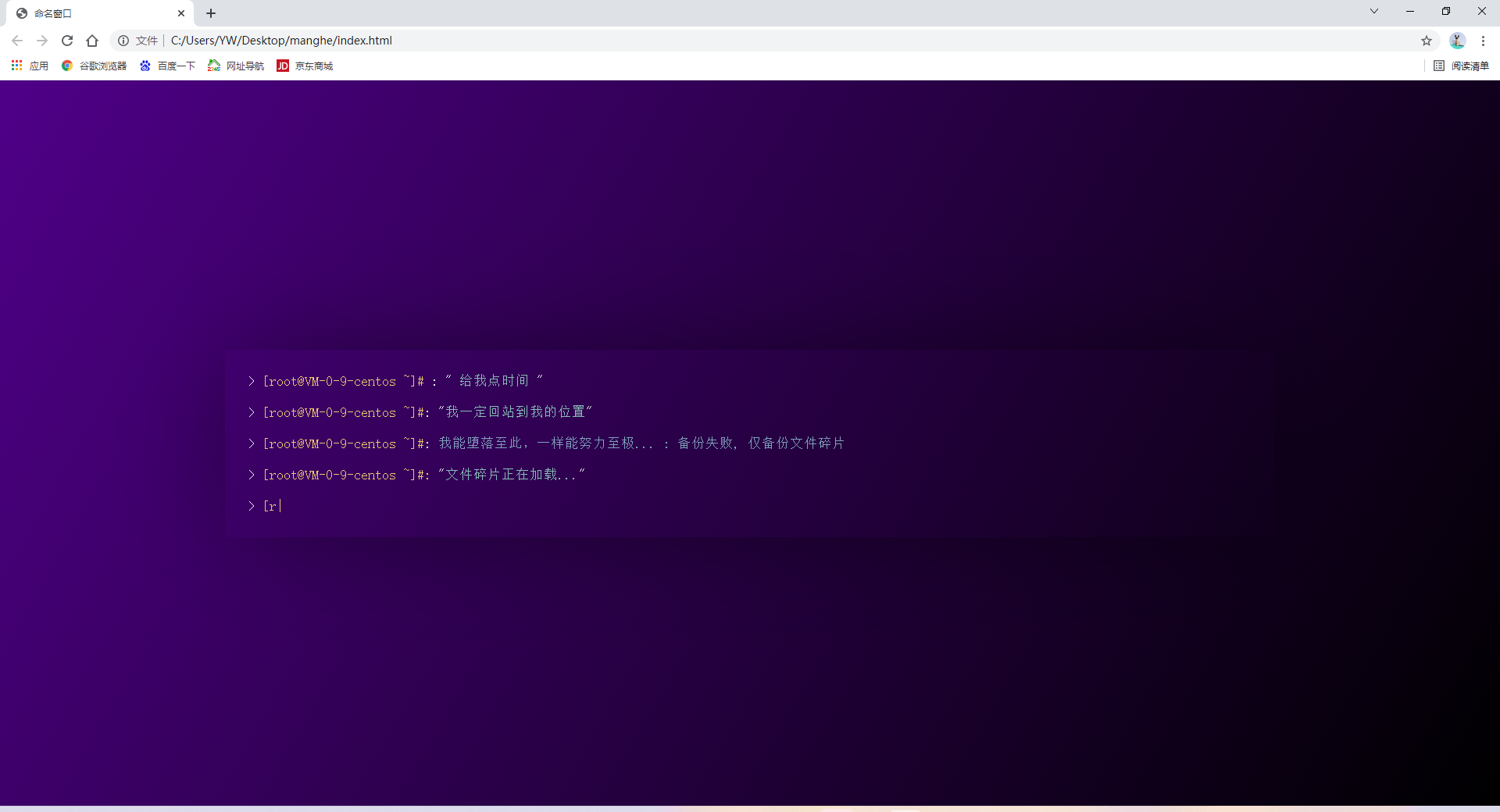Image resolution: width=1500 pixels, height=812 pixels.
Task: Bookmark this page with the star icon
Action: (x=1427, y=41)
